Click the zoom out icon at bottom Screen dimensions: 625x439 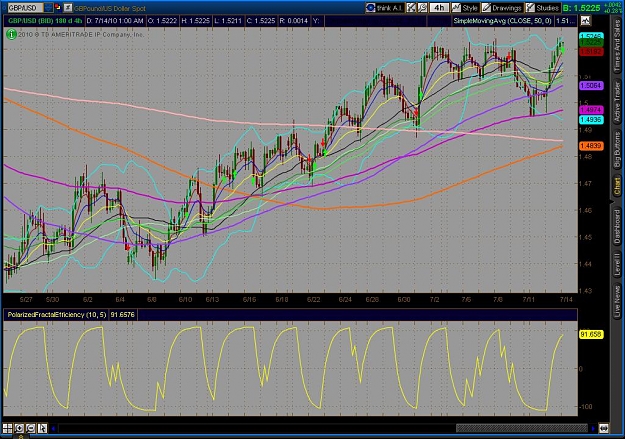(31, 429)
